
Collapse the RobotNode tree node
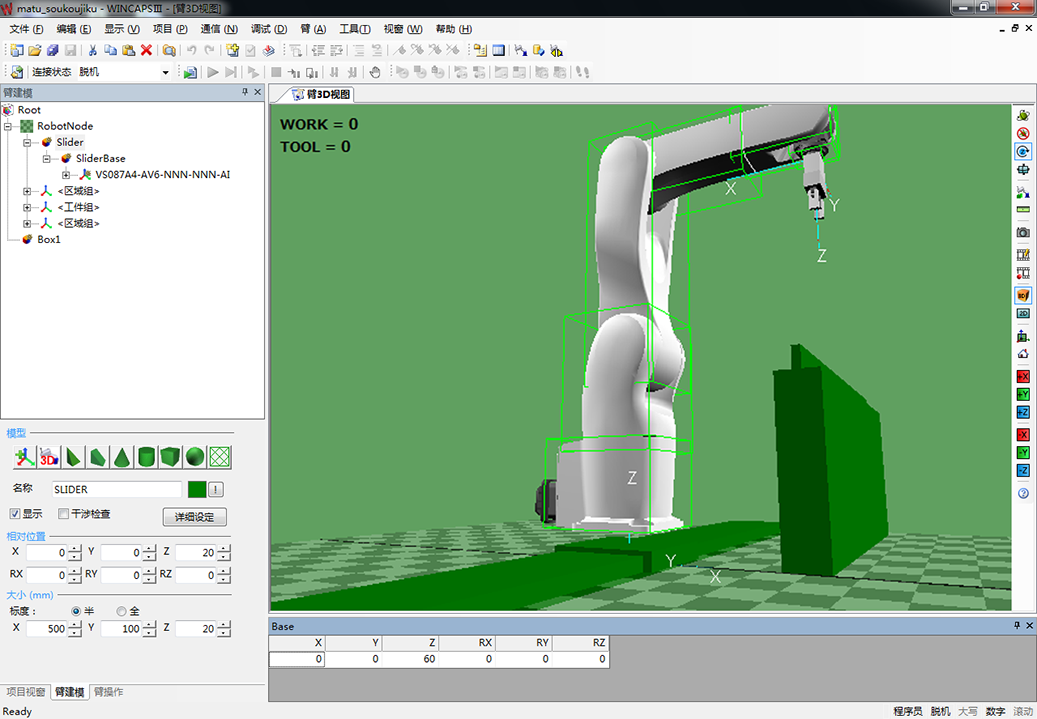point(8,126)
